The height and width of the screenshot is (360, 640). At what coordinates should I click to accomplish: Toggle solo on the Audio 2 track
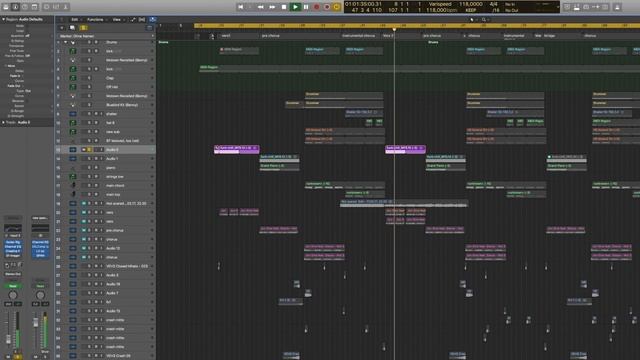(89, 150)
